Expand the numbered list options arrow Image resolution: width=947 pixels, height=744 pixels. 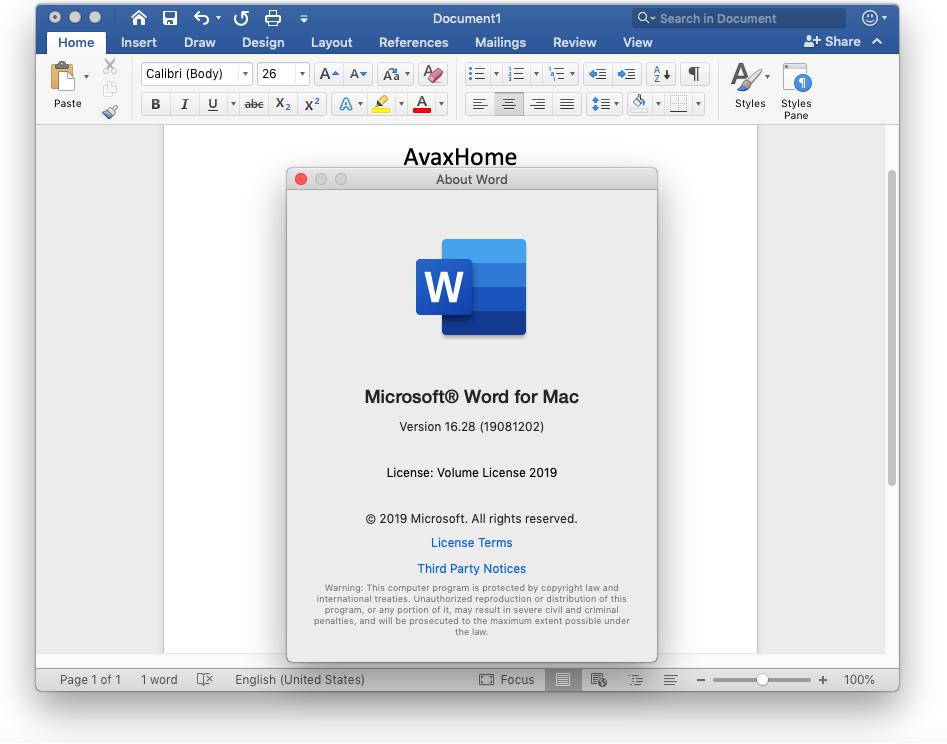click(x=536, y=74)
